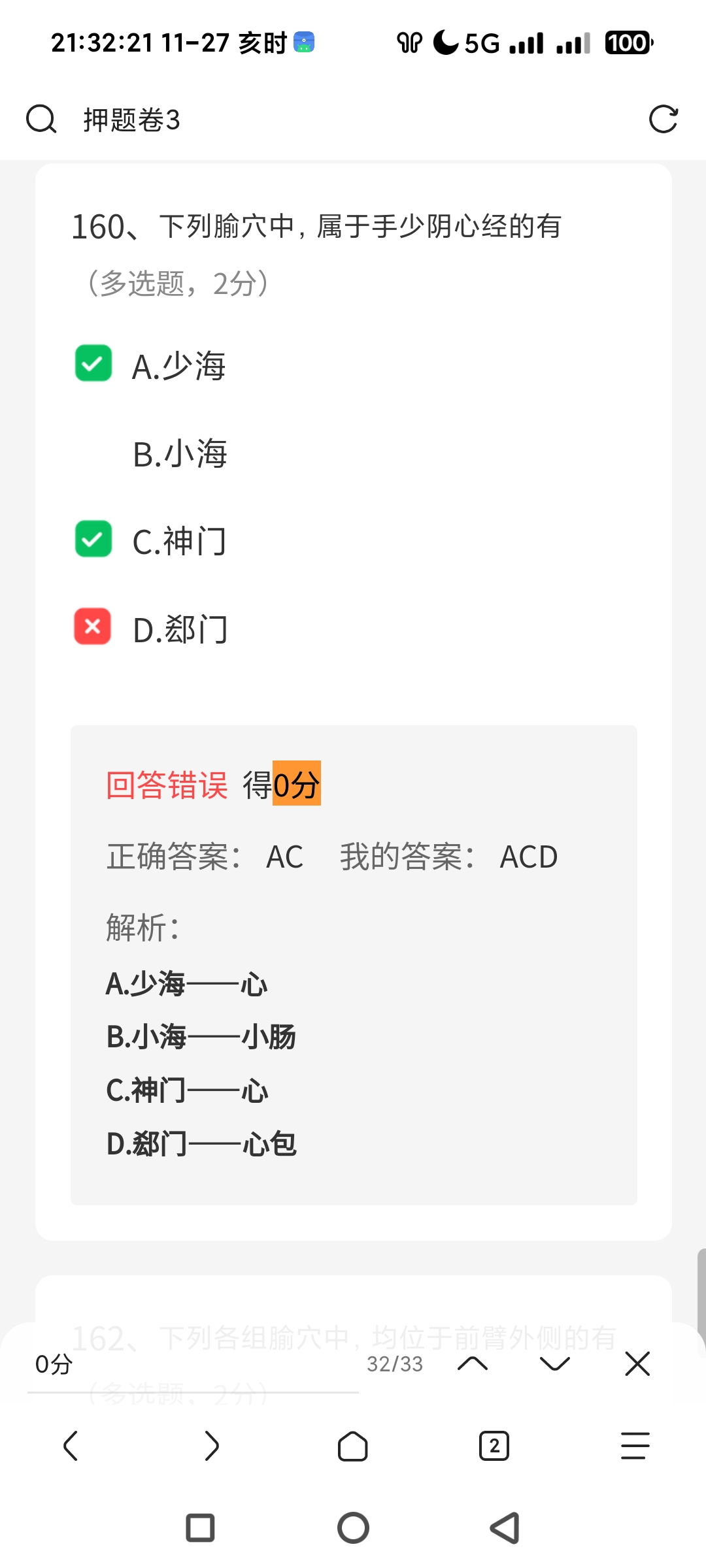Tap the 押题卷3 search text field
This screenshot has height=1568, width=706.
pos(327,120)
